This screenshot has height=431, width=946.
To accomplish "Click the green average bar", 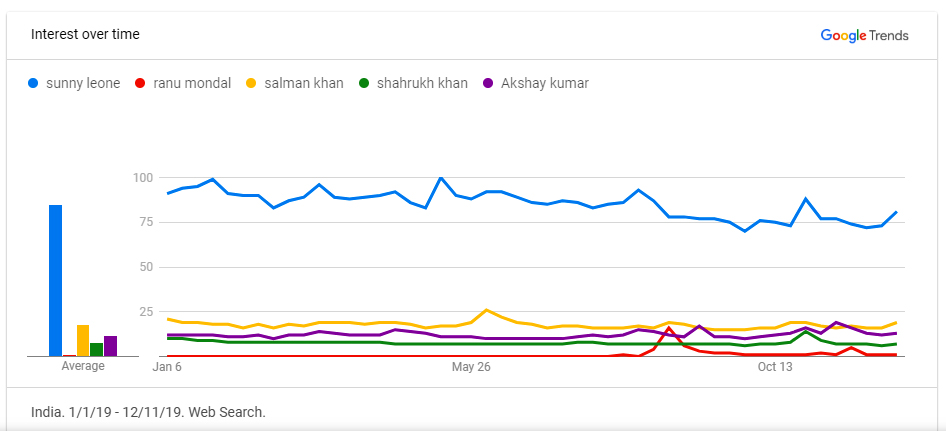I will point(97,350).
